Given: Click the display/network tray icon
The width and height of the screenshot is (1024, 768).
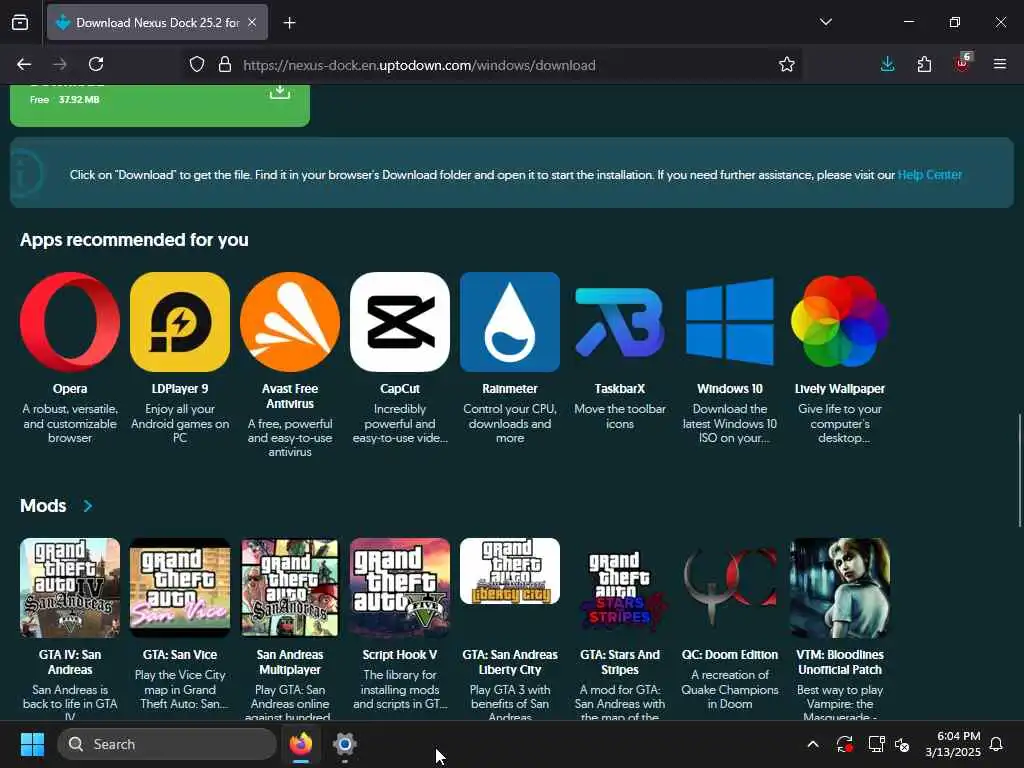Looking at the screenshot, I should [x=876, y=744].
